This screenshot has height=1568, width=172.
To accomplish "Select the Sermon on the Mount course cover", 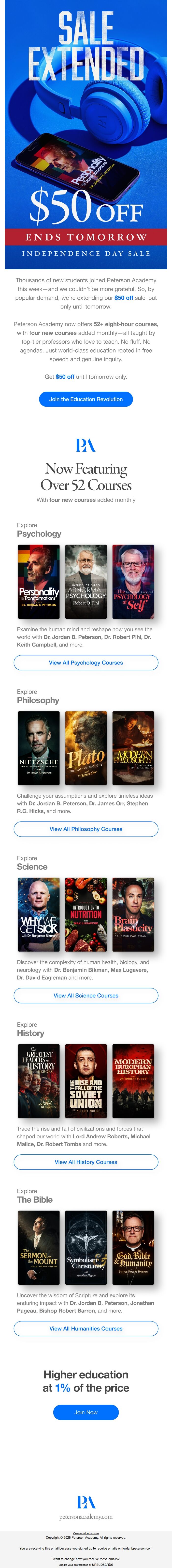I will point(39,1247).
